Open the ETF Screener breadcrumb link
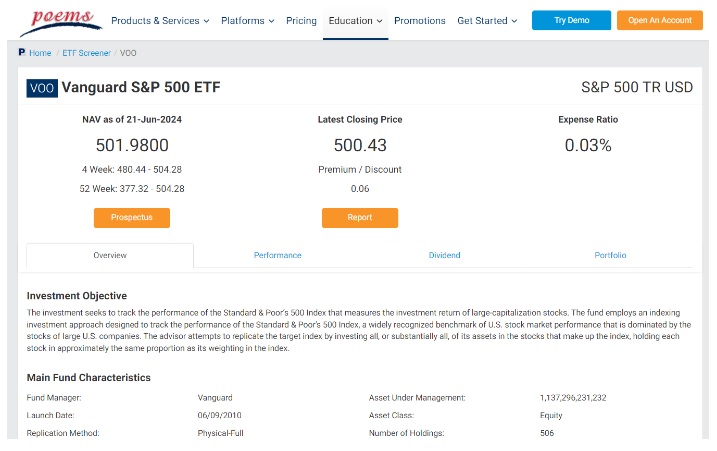 [x=86, y=53]
